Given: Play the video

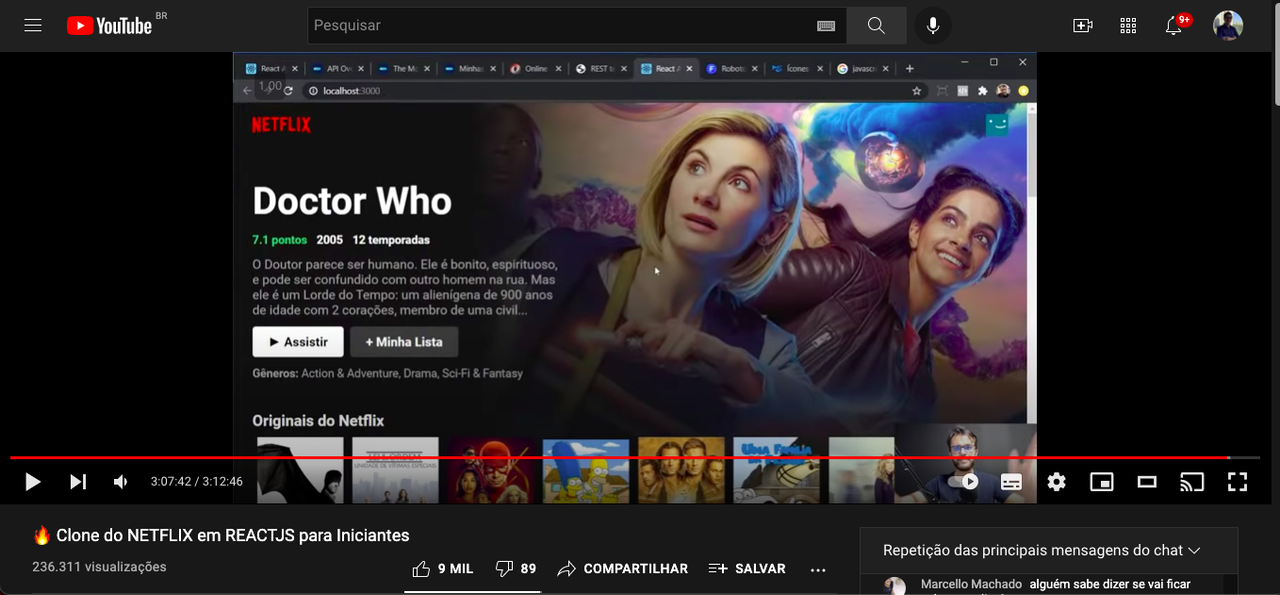Looking at the screenshot, I should (32, 482).
